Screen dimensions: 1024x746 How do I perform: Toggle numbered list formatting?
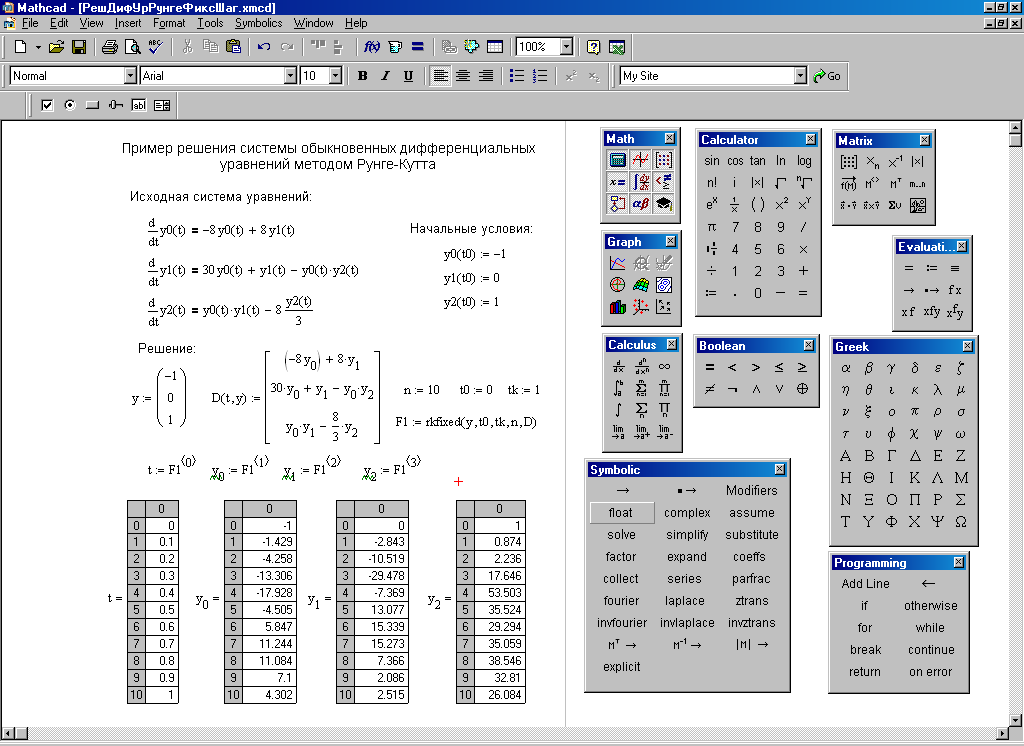(539, 76)
